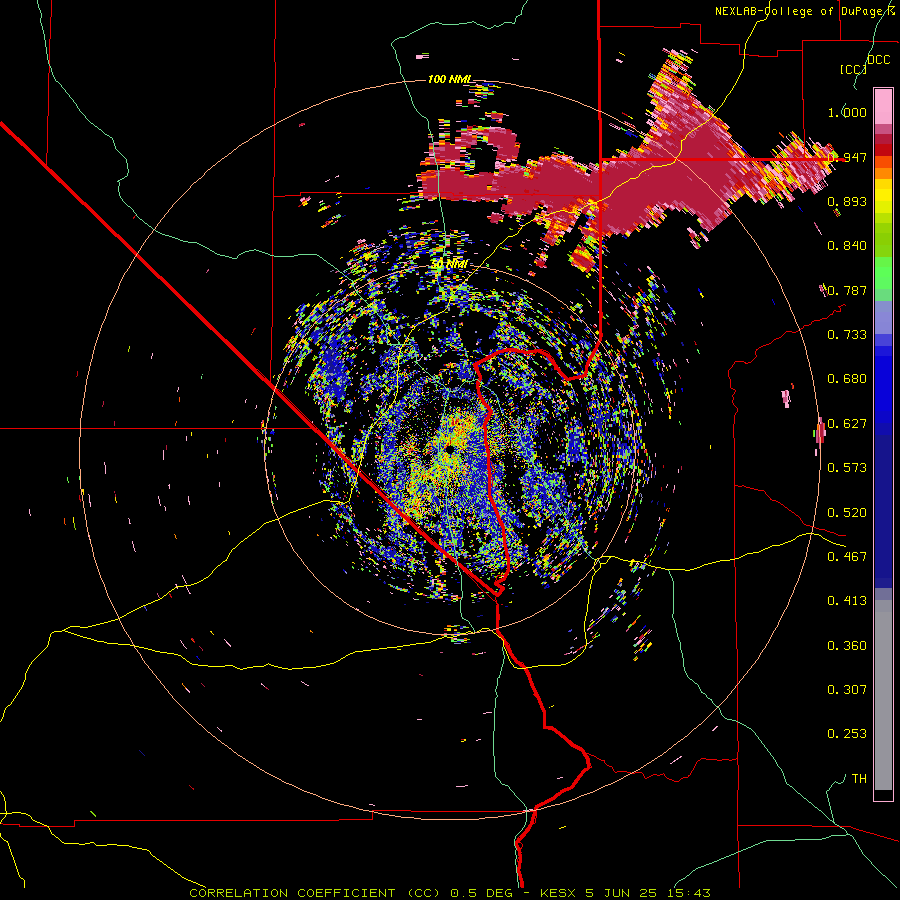Image resolution: width=900 pixels, height=900 pixels.
Task: Click the black radar site dot at the center
Action: coord(450,448)
